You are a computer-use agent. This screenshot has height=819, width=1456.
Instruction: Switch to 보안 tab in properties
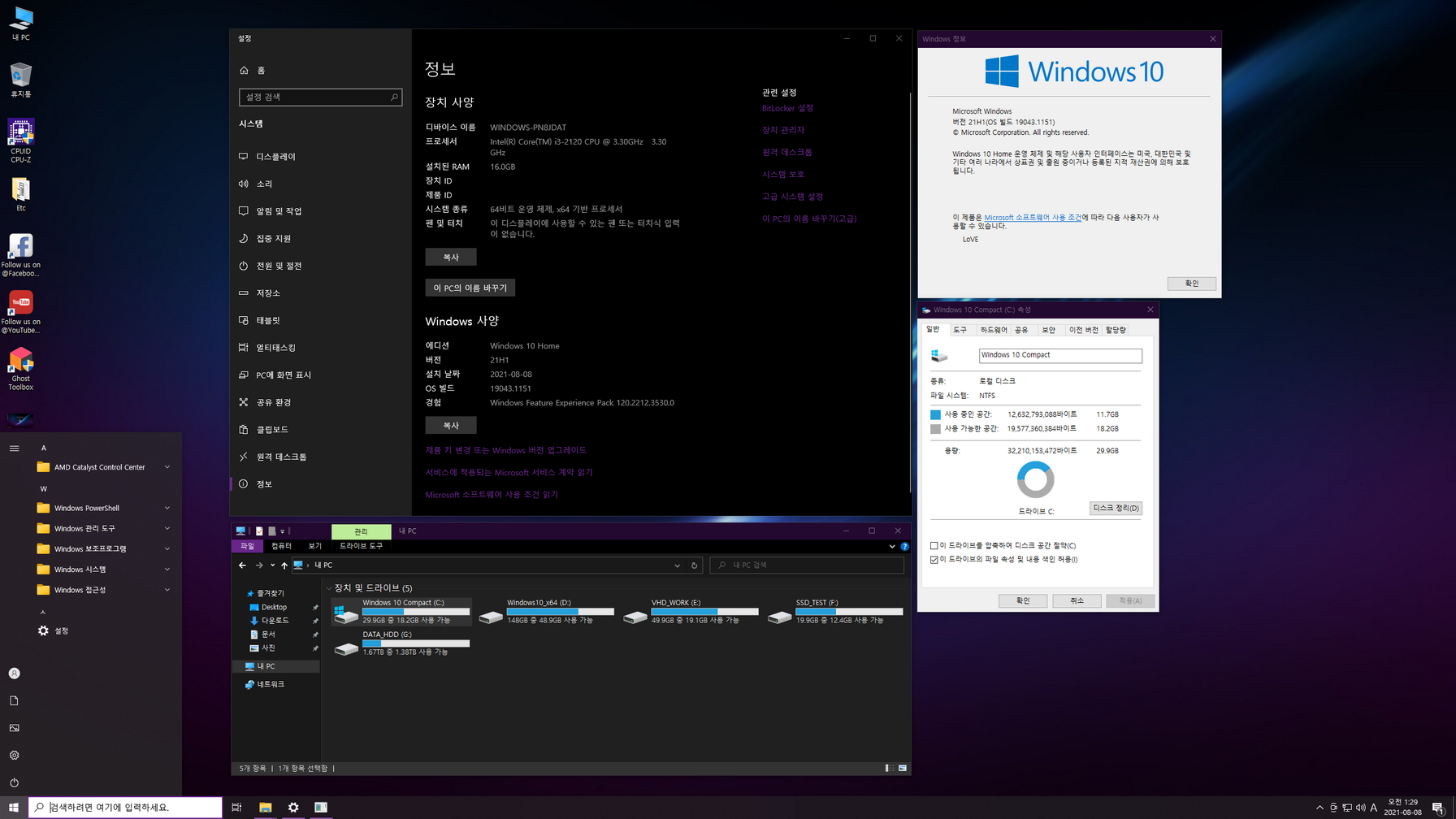tap(1048, 330)
